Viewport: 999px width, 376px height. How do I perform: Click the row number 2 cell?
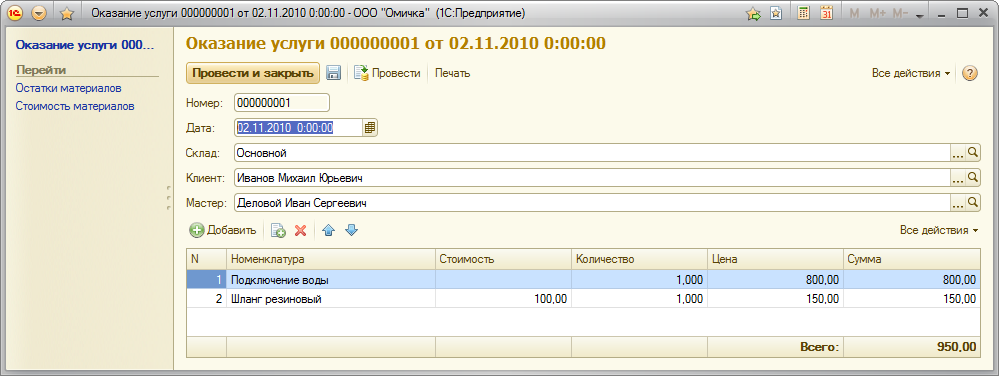(206, 299)
